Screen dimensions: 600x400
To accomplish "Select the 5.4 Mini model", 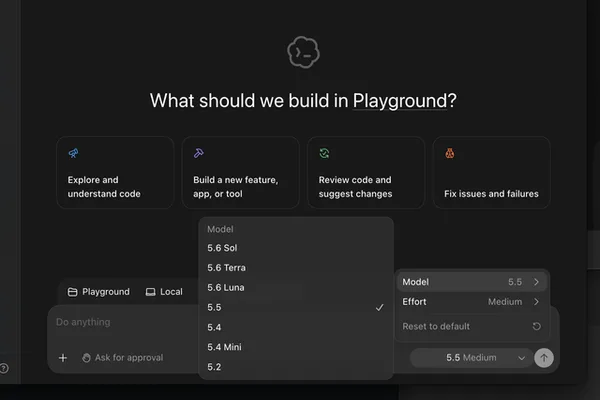I will [296, 347].
